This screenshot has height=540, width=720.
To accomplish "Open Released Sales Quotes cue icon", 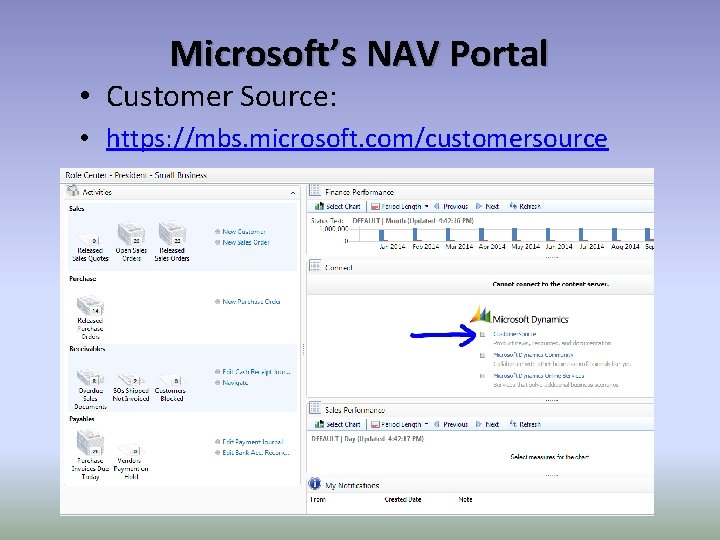I will pyautogui.click(x=90, y=240).
